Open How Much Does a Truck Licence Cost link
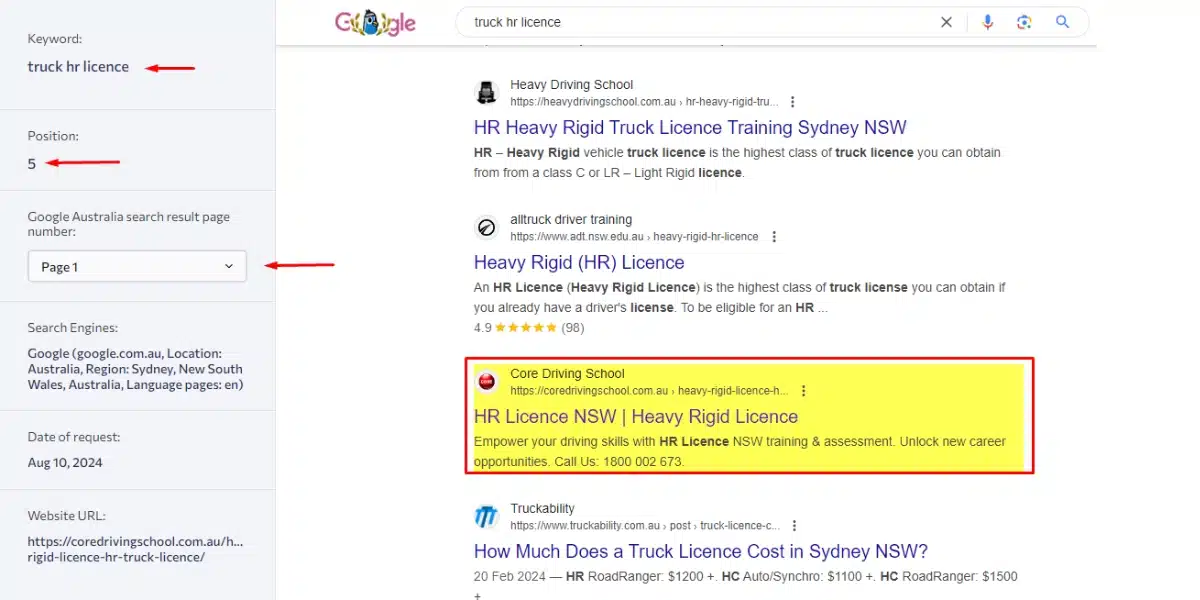 [x=701, y=551]
